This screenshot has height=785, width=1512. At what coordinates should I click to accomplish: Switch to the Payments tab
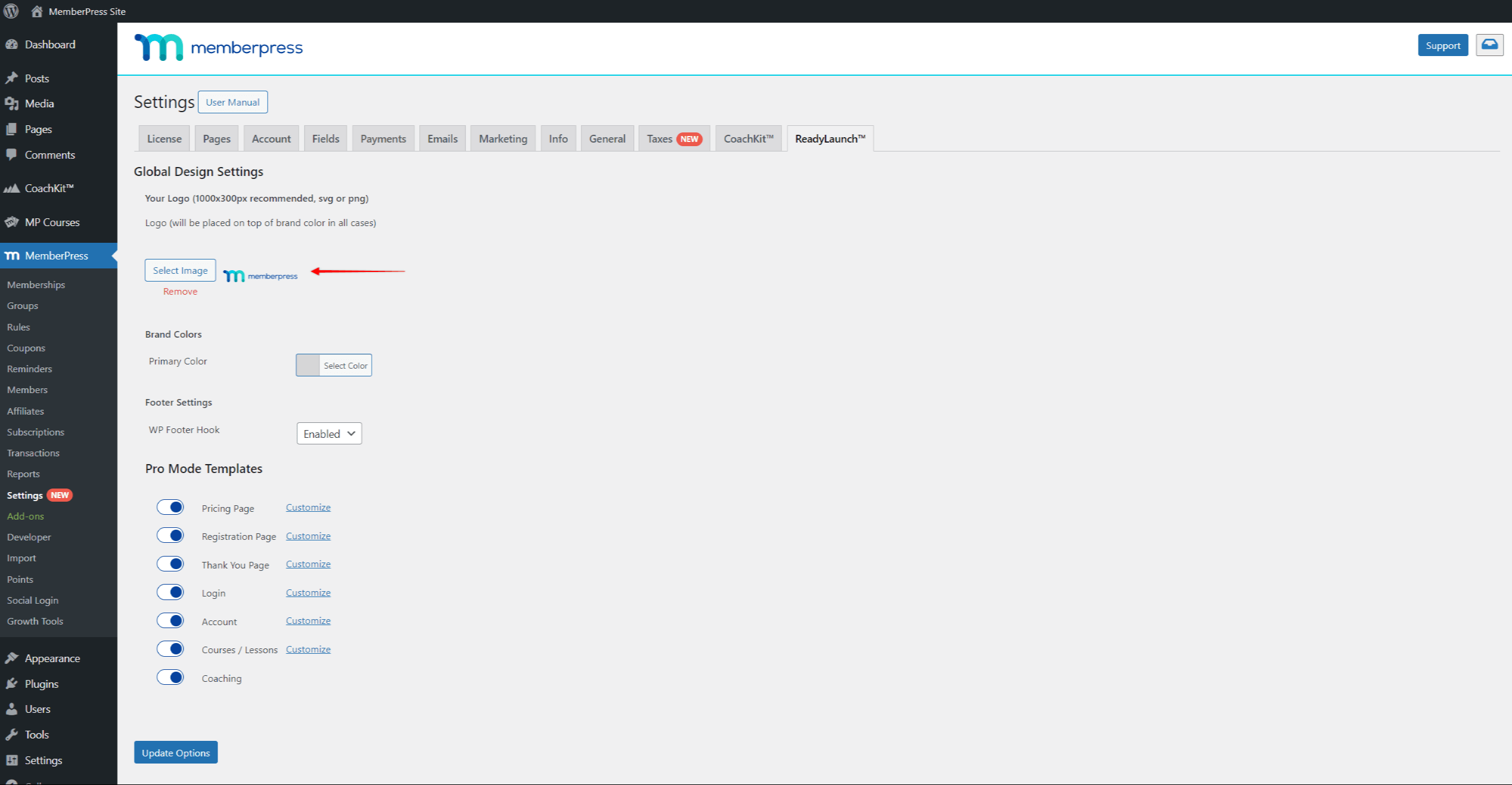click(x=384, y=138)
